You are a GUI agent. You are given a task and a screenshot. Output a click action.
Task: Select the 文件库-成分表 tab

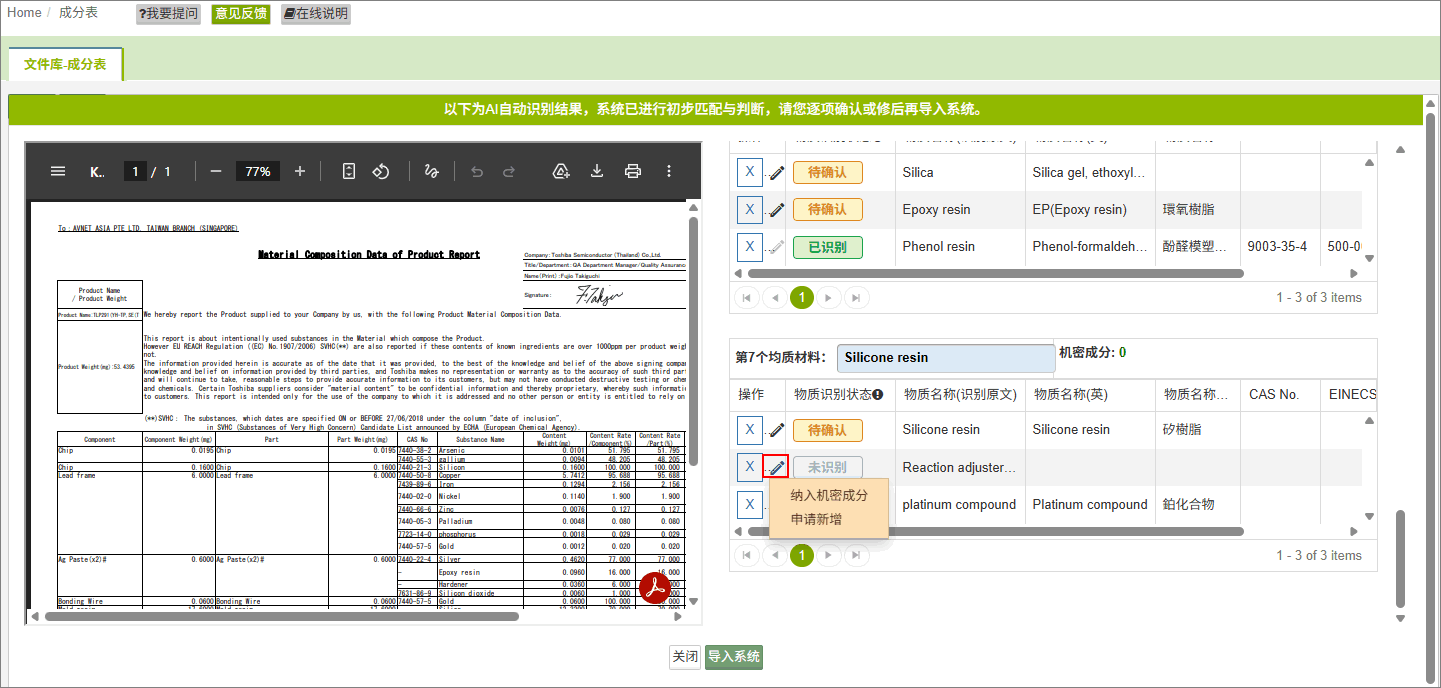65,64
